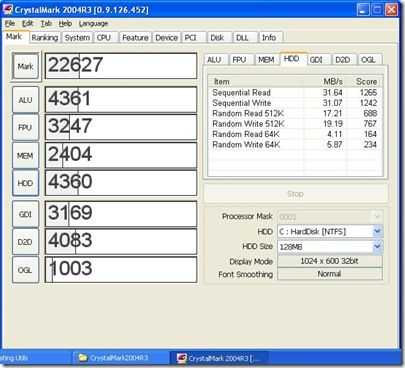Click the Item column header
This screenshot has width=405, height=368.
256,81
